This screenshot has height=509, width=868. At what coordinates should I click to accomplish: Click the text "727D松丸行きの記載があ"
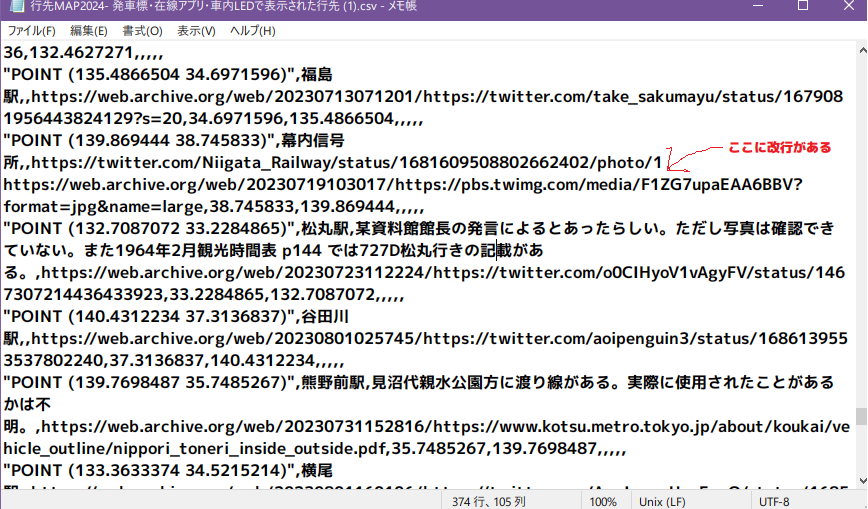[x=452, y=250]
